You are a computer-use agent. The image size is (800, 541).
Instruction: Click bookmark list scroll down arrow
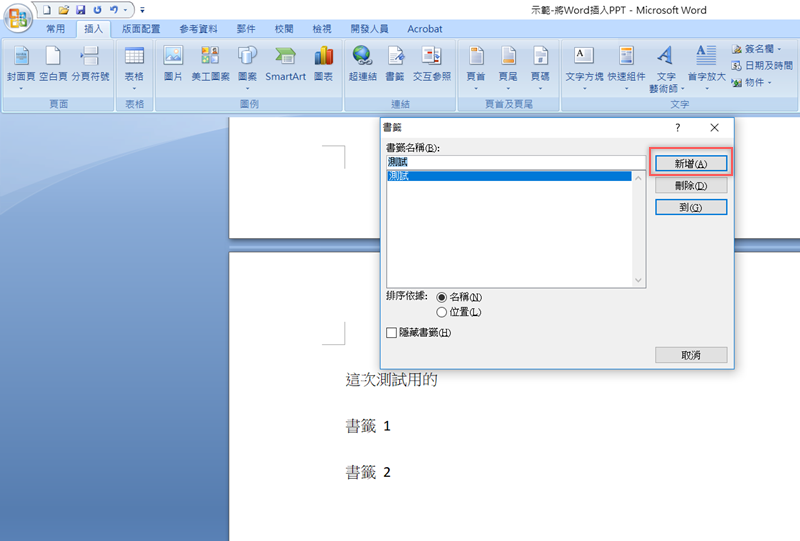[x=638, y=280]
